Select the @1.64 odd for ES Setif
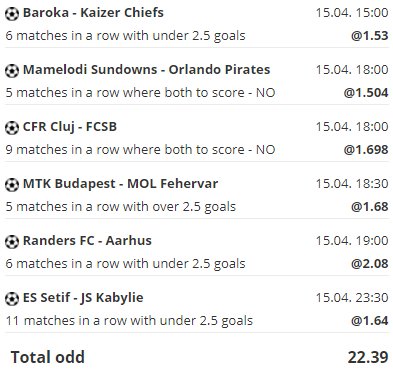Image resolution: width=393 pixels, height=375 pixels. click(x=369, y=321)
